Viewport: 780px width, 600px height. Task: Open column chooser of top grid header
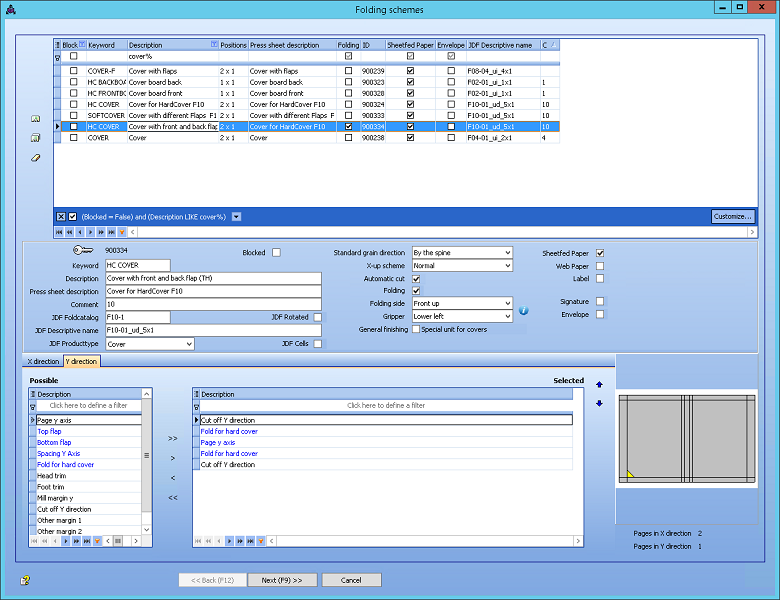point(57,45)
